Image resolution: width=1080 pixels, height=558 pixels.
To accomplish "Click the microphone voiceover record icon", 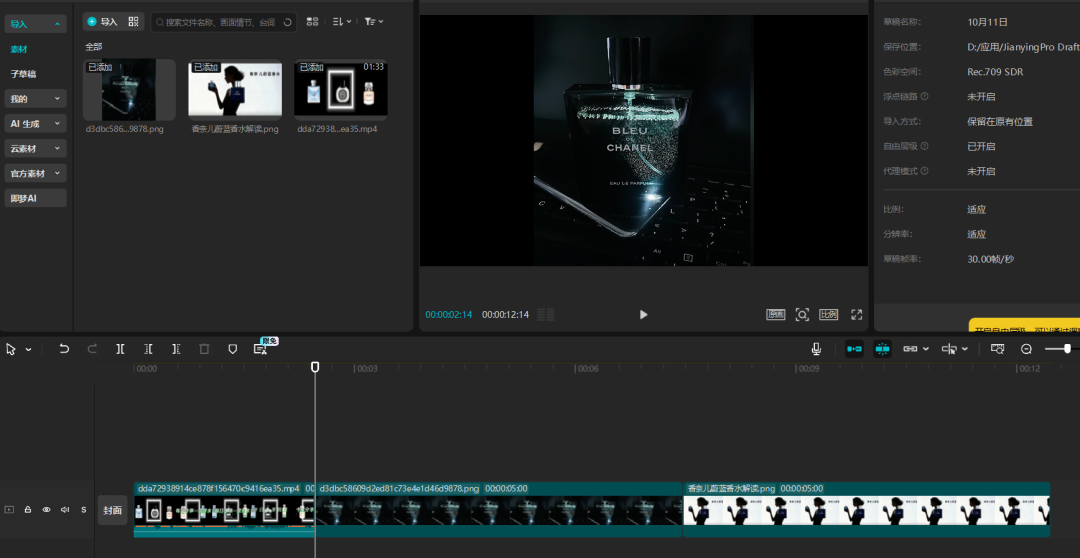I will (x=816, y=349).
